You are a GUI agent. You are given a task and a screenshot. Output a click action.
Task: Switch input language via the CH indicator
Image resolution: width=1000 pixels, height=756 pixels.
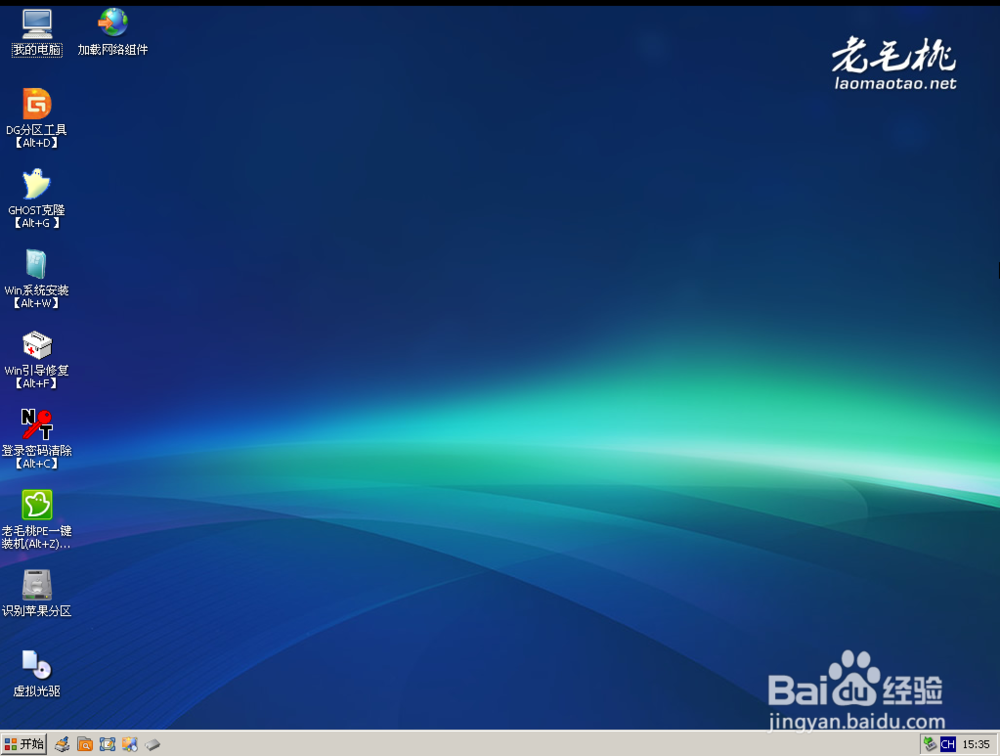coord(947,744)
